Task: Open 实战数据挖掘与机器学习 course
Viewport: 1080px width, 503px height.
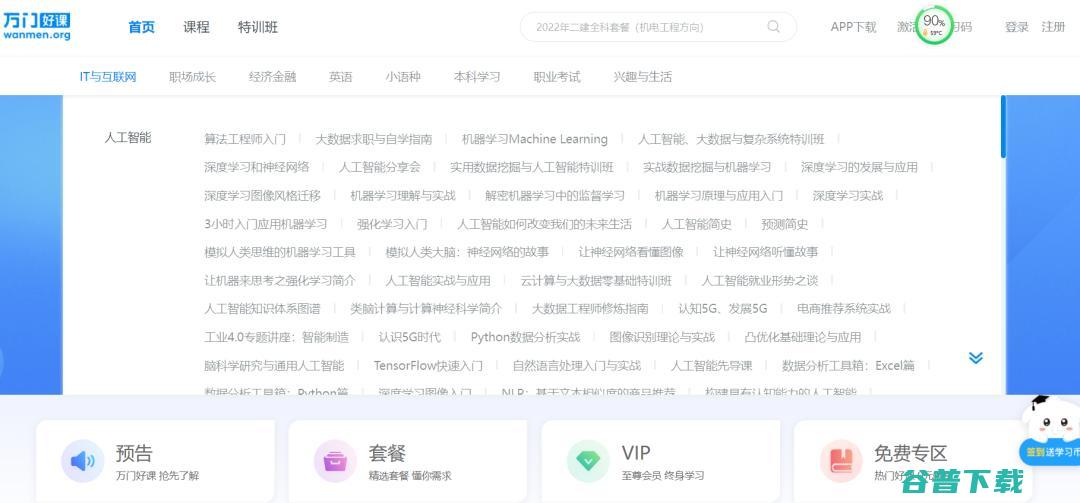Action: (x=707, y=167)
